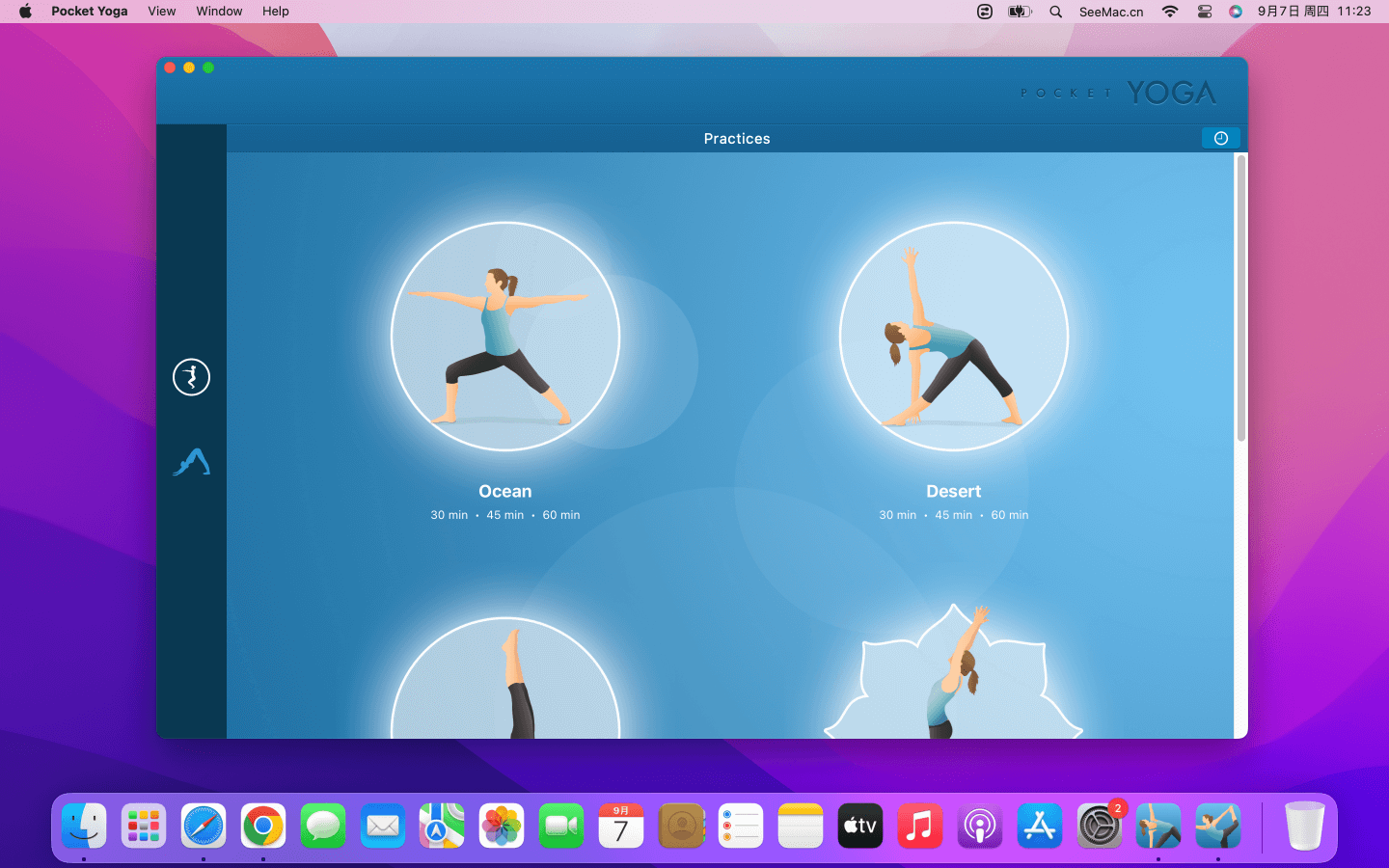This screenshot has width=1389, height=868.
Task: Choose 60 min duration for Ocean
Action: click(x=560, y=515)
